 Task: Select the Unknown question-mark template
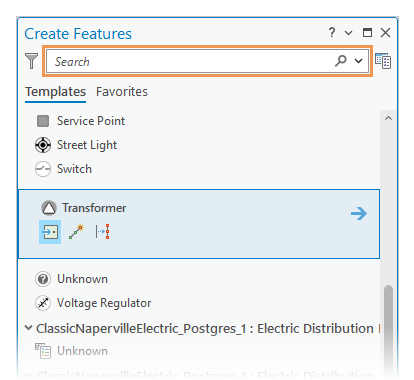pos(72,279)
